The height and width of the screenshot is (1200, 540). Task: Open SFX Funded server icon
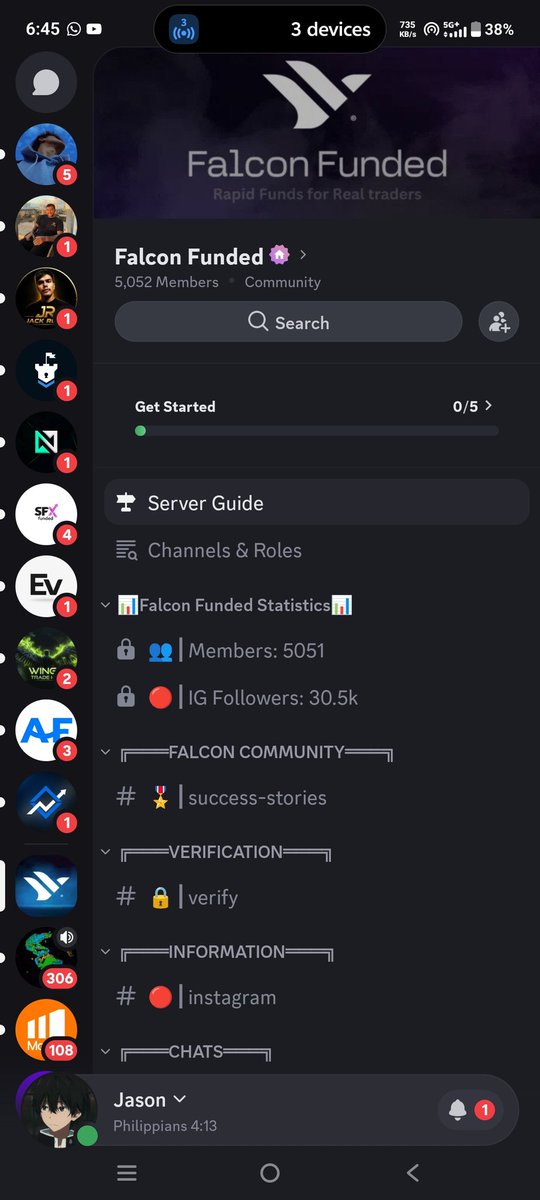pyautogui.click(x=46, y=514)
